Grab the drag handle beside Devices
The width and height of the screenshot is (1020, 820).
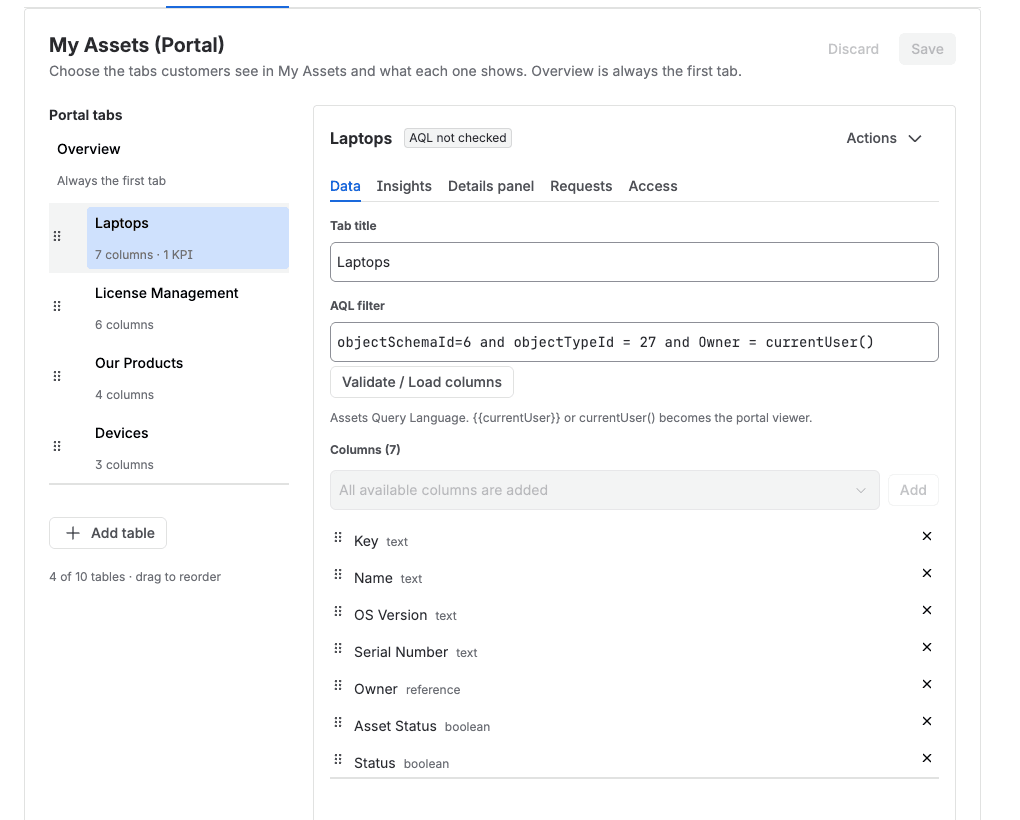click(57, 446)
